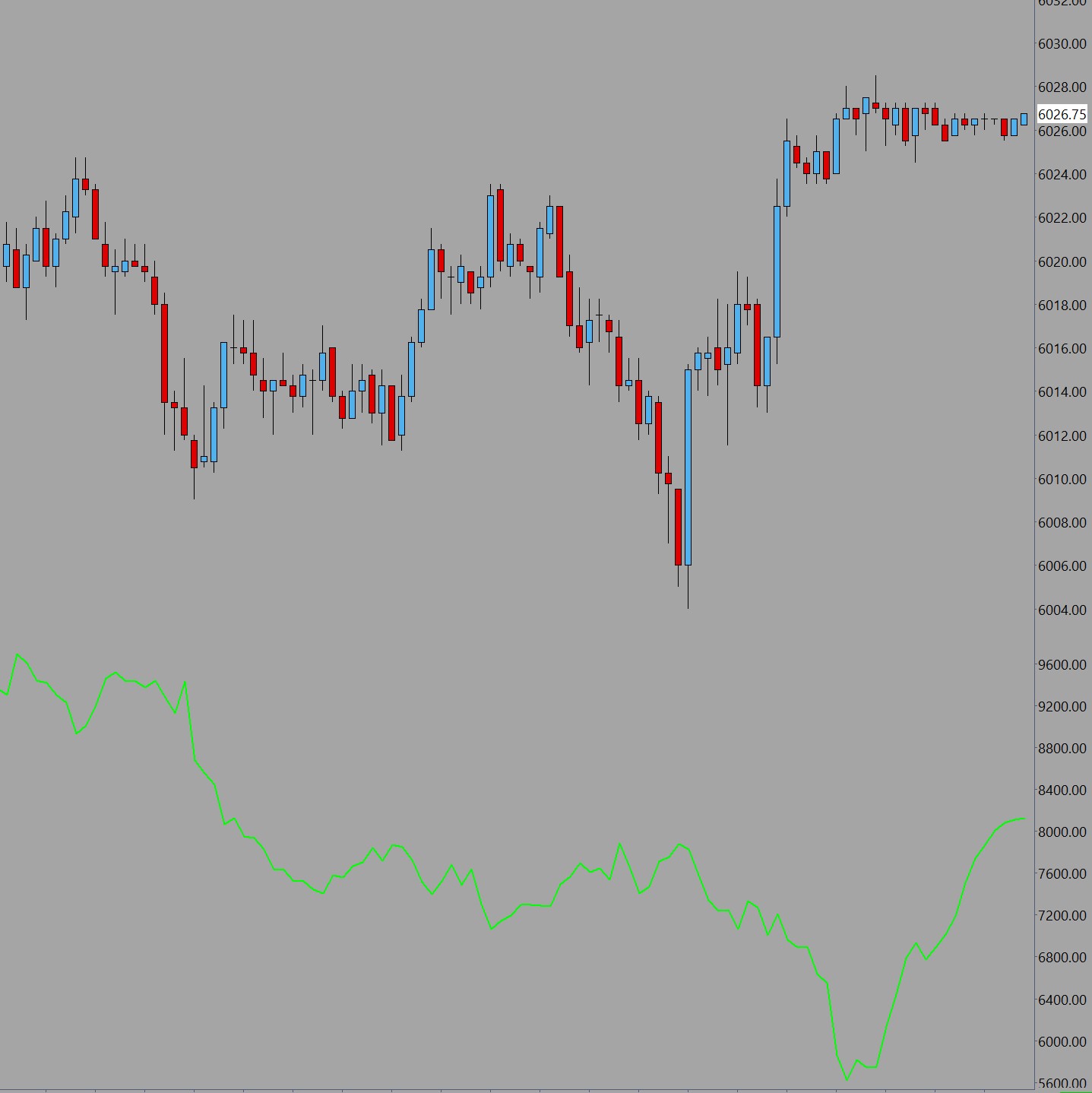Click the 6000.00 indicator scale label

pos(1062,1042)
